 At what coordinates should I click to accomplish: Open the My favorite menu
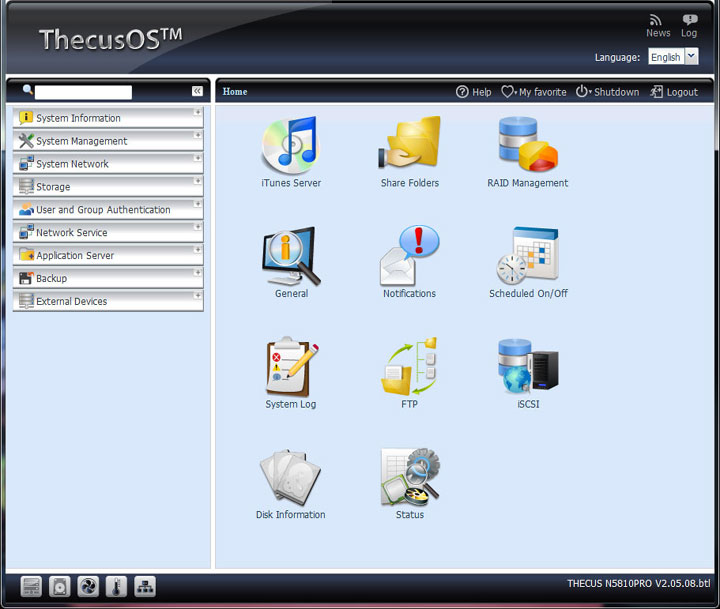coord(534,92)
